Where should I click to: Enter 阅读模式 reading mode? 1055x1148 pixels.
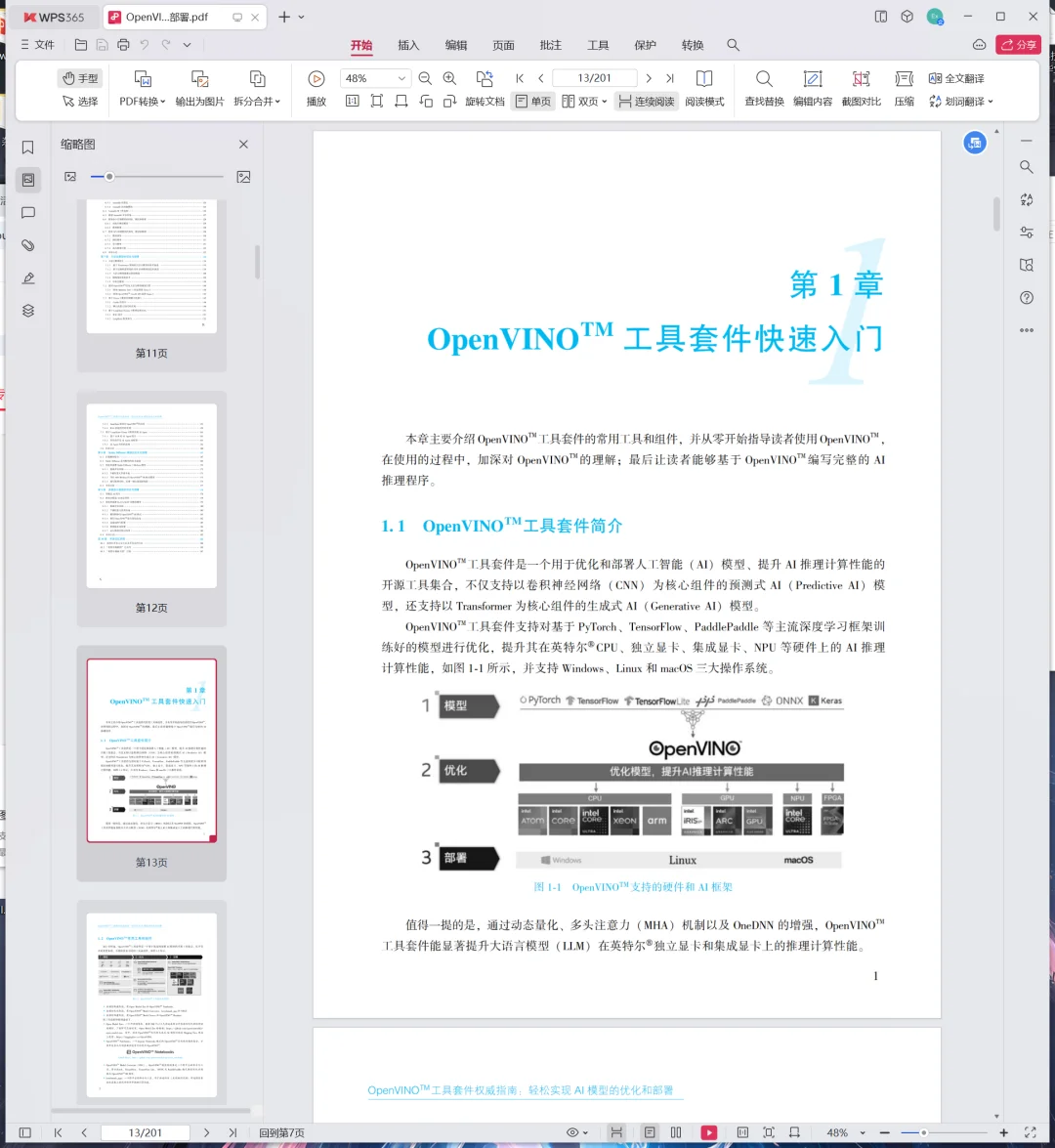(x=704, y=89)
